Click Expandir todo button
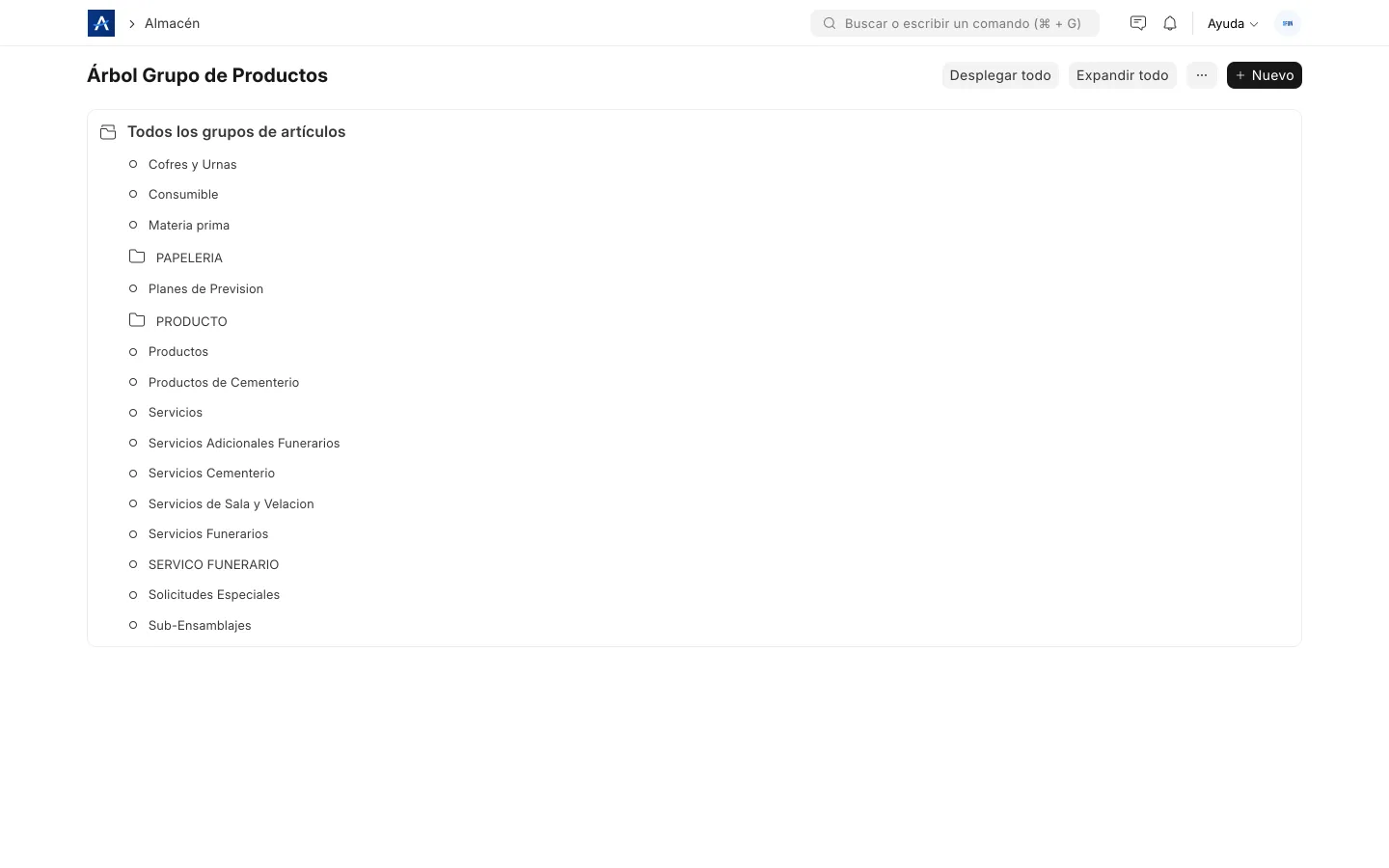Viewport: 1389px width, 868px height. coord(1123,75)
